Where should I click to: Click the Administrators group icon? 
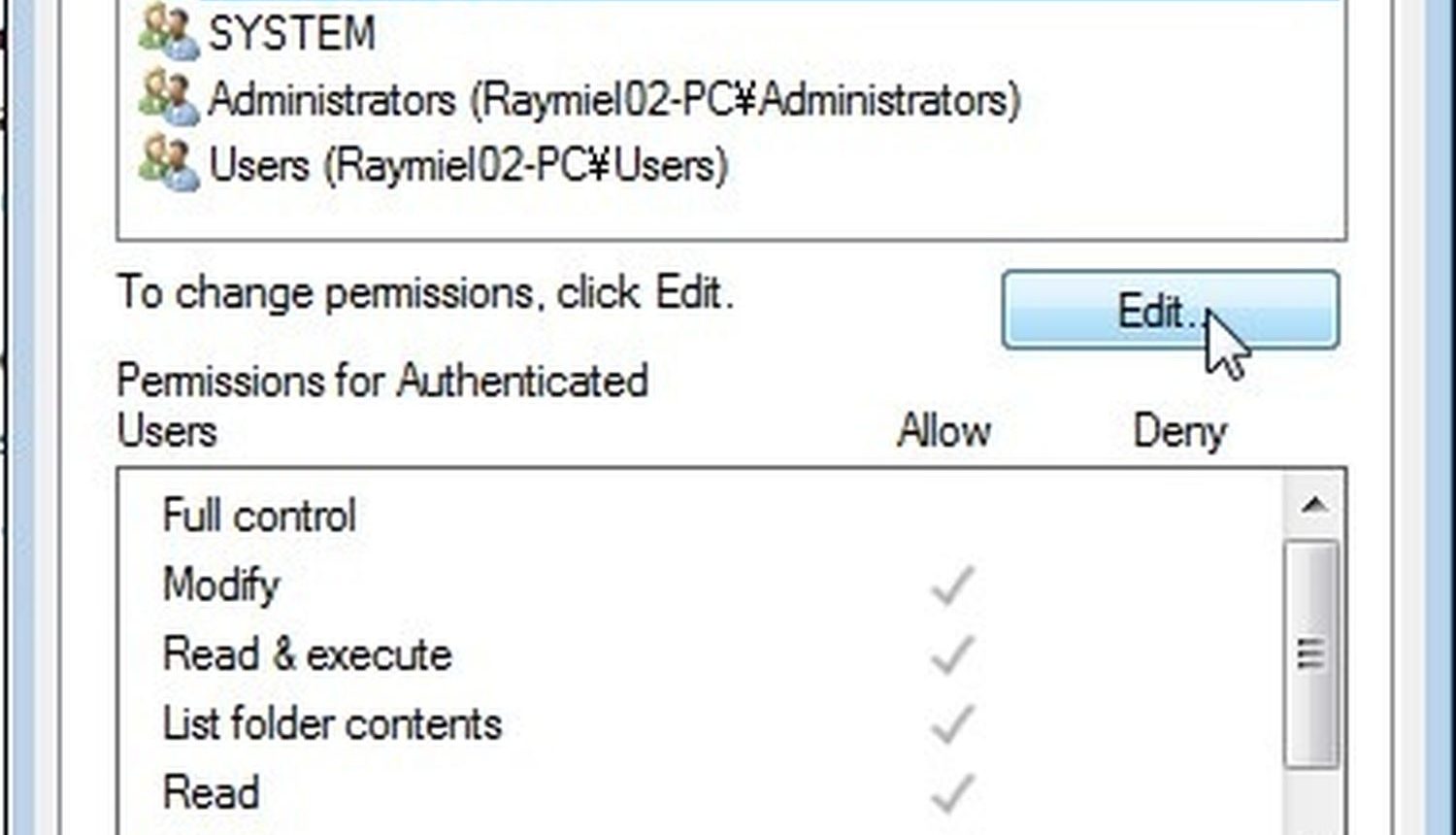coord(169,98)
